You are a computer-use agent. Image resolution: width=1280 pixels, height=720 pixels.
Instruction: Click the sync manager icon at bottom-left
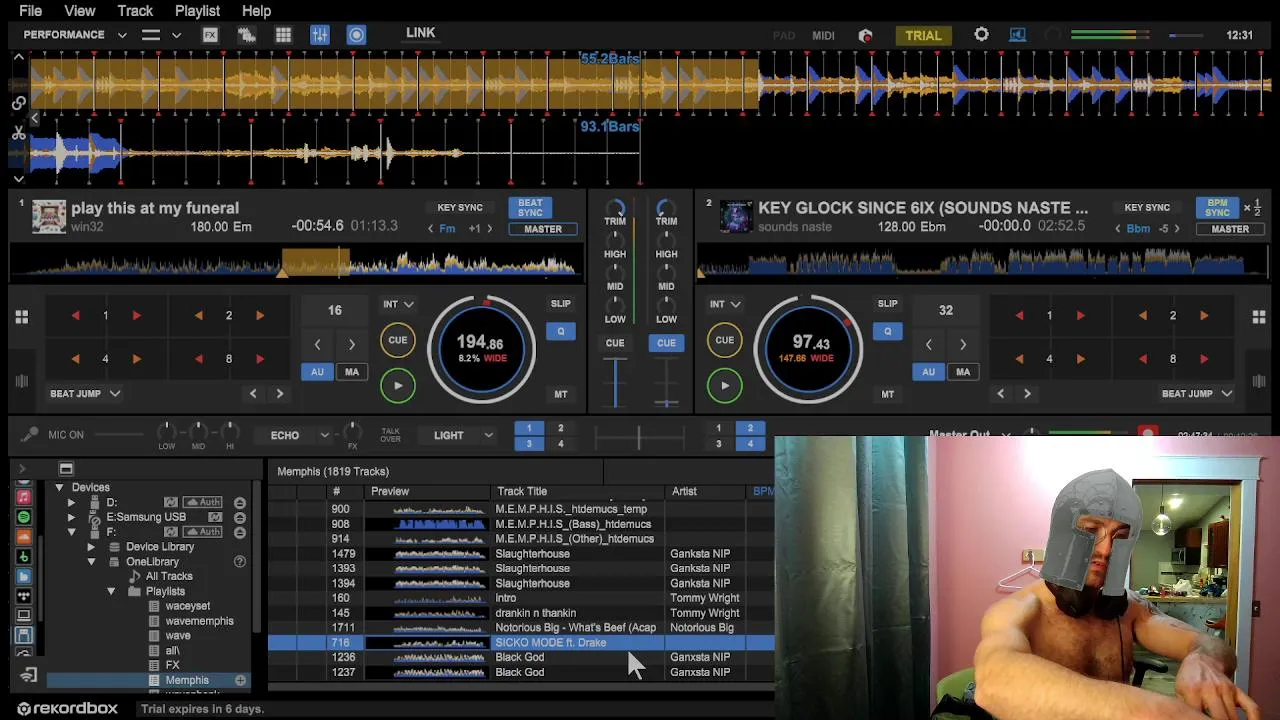[x=28, y=676]
